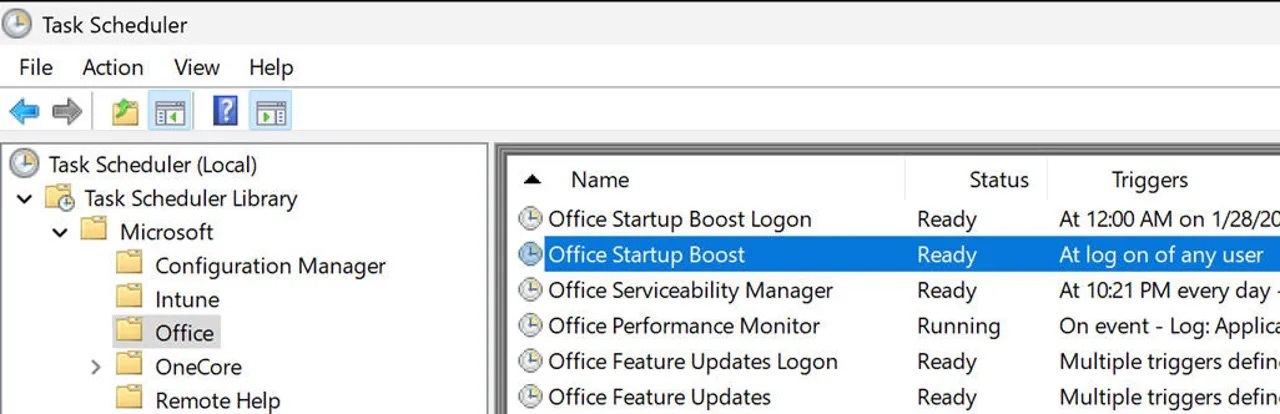Open the View menu

tap(197, 68)
